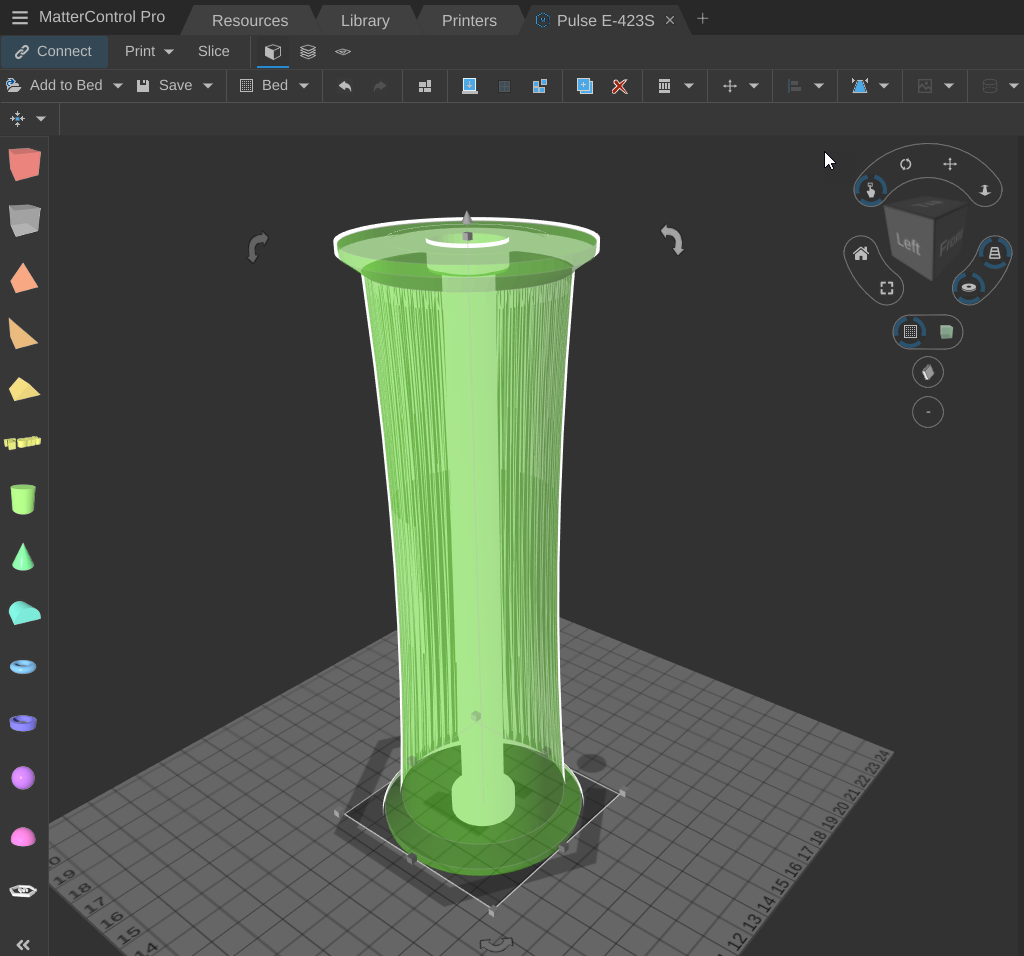Screen dimensions: 1024x956
Task: Open the Bed dropdown menu
Action: (x=274, y=86)
